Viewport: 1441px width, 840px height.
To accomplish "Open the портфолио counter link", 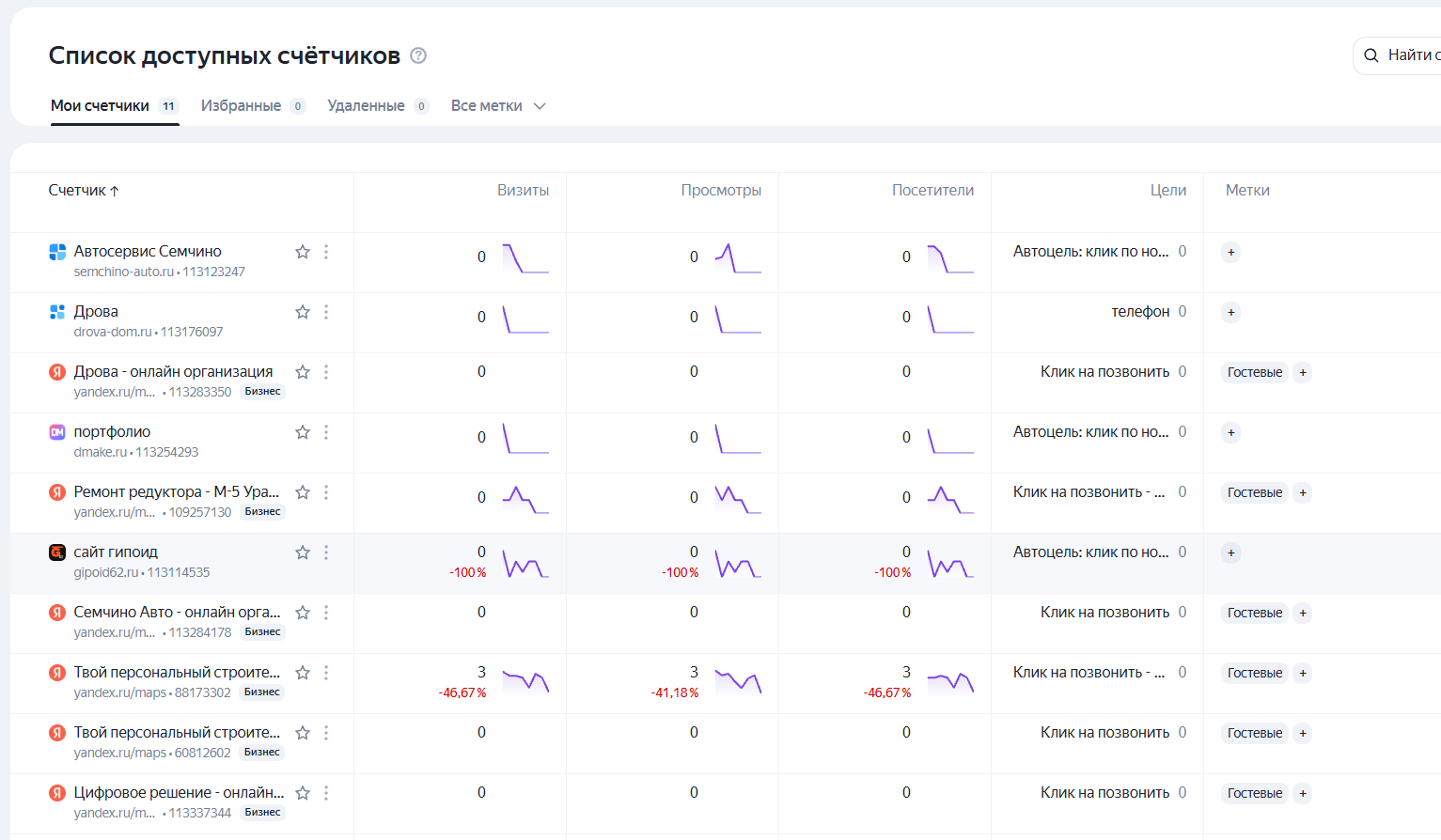I will [112, 432].
